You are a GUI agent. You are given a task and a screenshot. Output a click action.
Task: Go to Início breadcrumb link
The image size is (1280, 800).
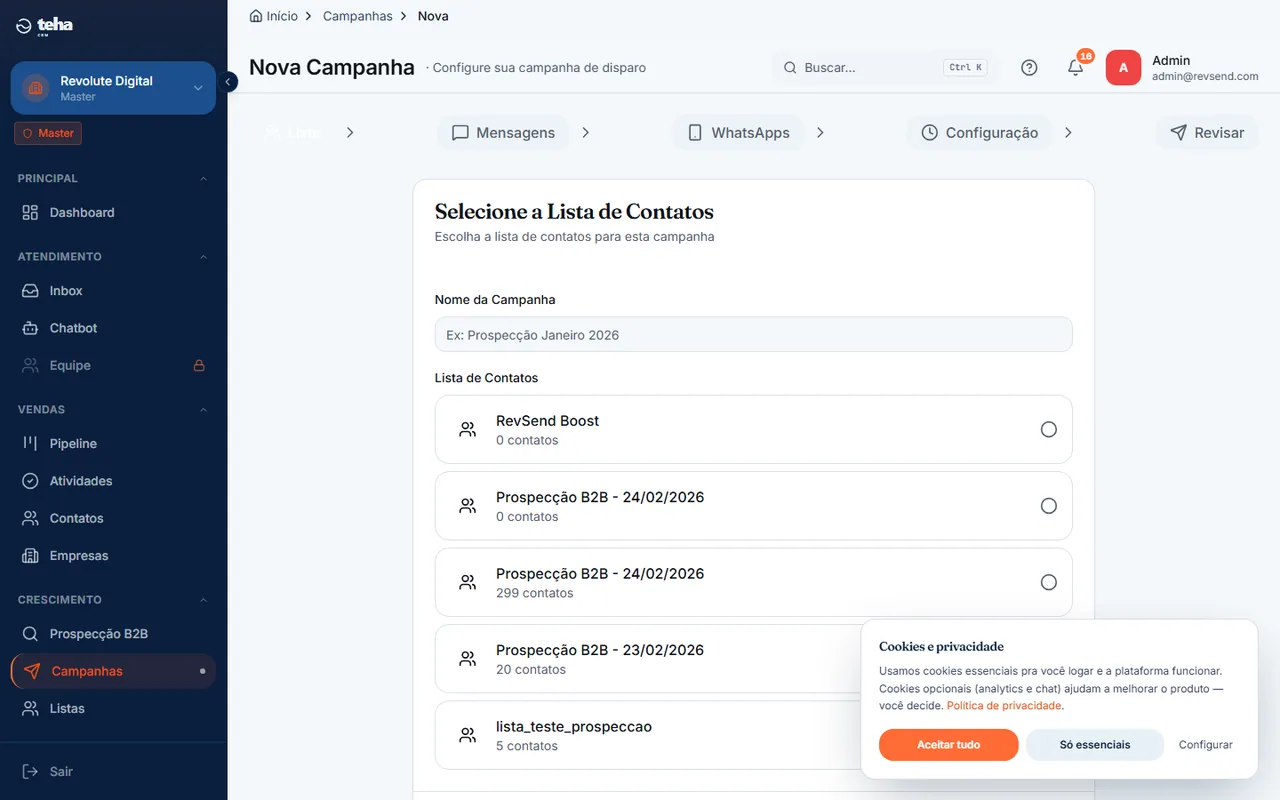click(x=273, y=16)
